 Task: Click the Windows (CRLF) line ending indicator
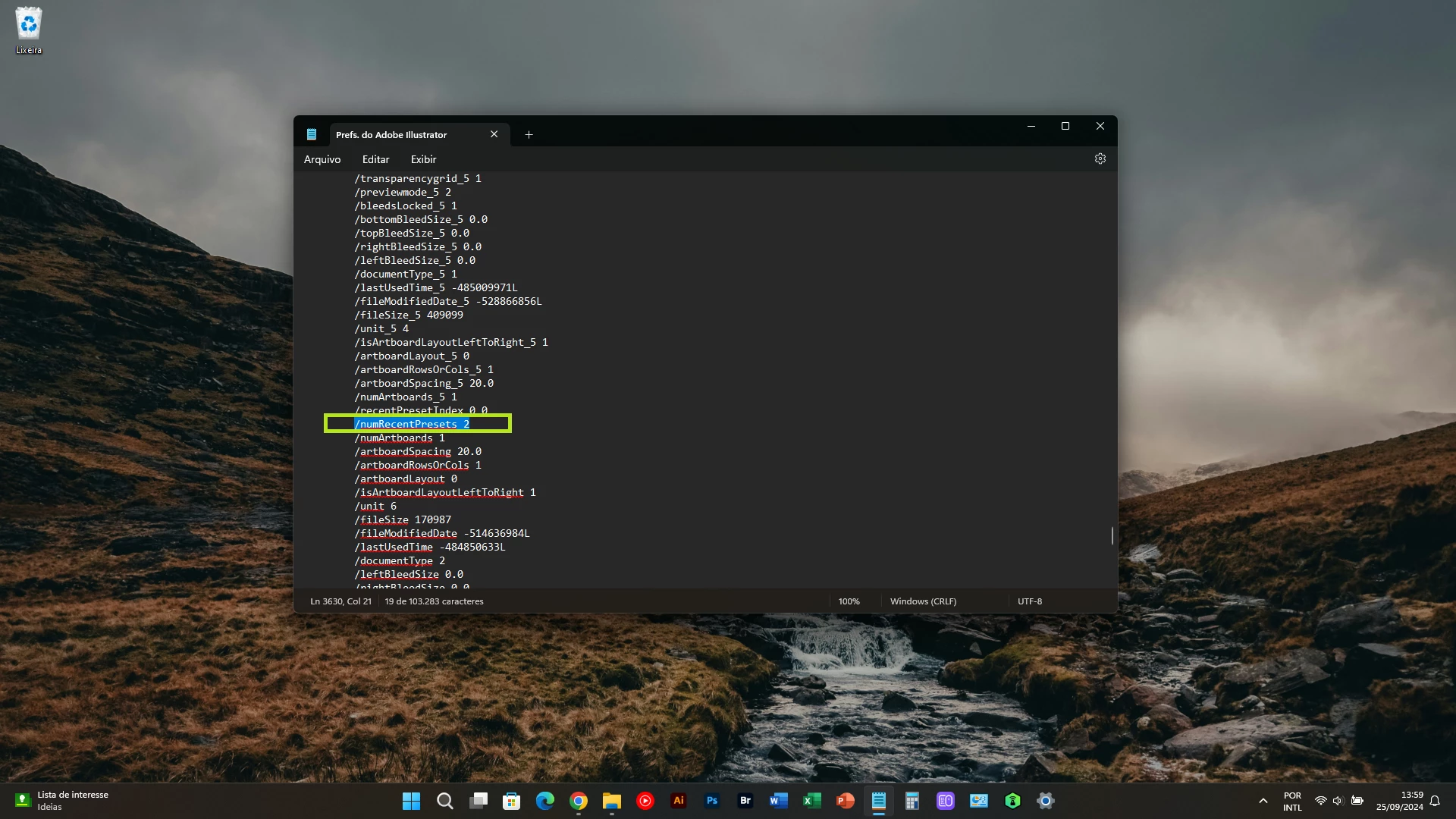[x=923, y=601]
